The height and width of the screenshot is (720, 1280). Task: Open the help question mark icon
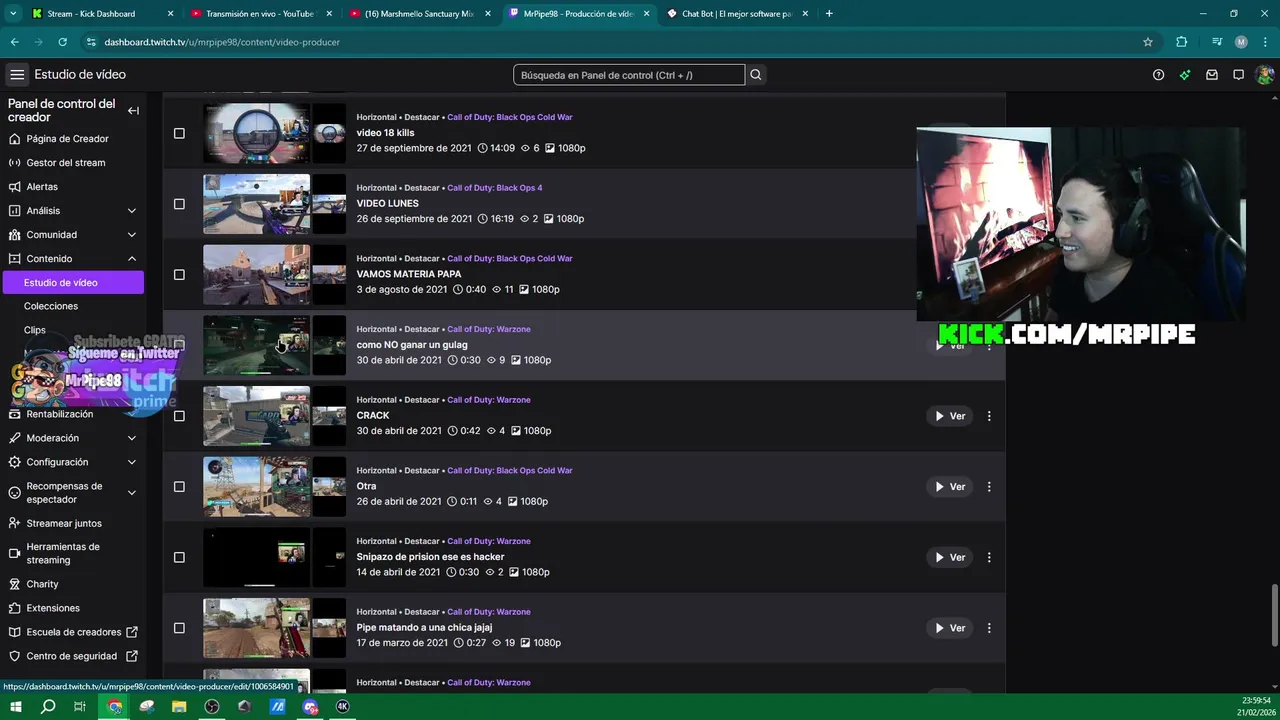(x=1158, y=75)
